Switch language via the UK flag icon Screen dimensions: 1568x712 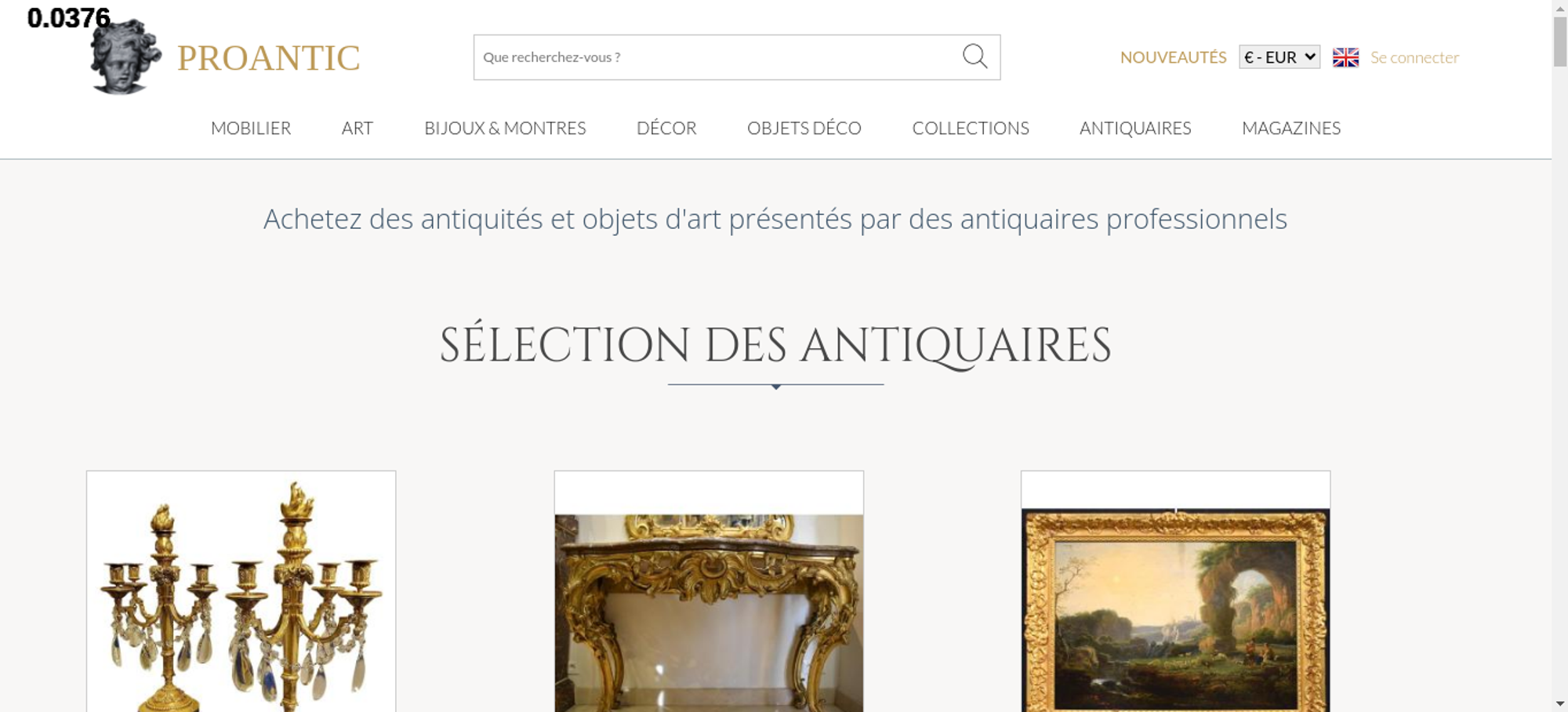coord(1345,57)
